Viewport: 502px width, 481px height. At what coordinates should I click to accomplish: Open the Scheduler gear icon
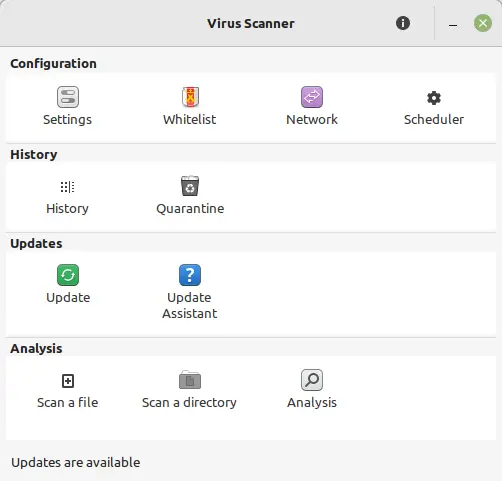tap(434, 98)
